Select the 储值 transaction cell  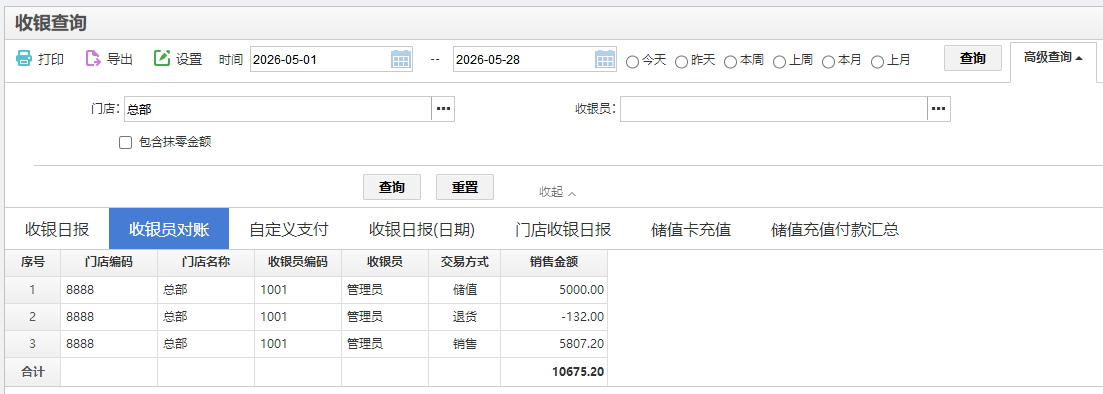tap(465, 290)
